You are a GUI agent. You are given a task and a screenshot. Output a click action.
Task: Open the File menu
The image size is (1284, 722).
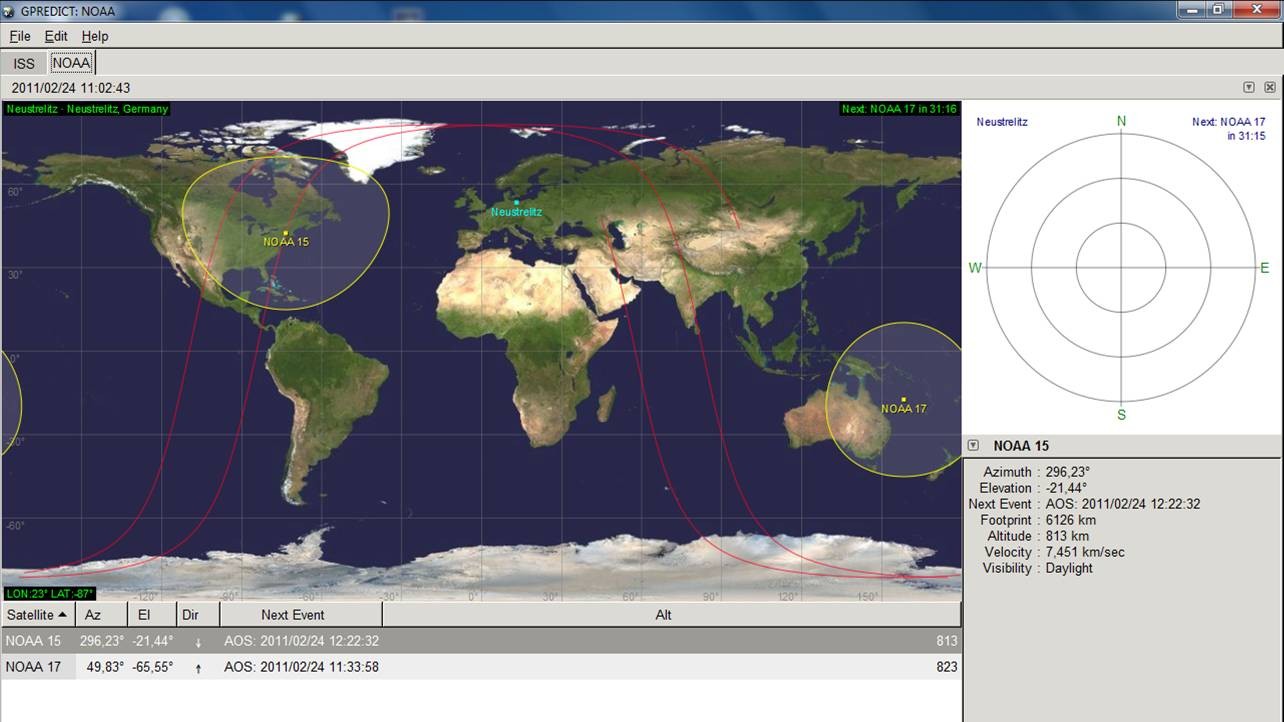click(x=20, y=36)
